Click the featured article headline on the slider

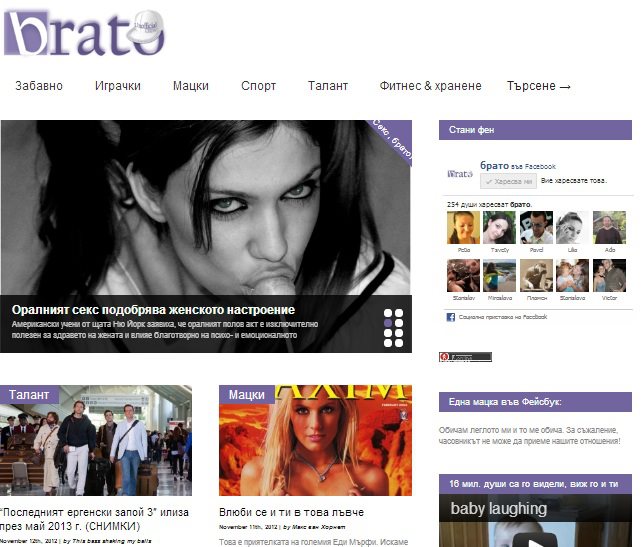coord(153,309)
